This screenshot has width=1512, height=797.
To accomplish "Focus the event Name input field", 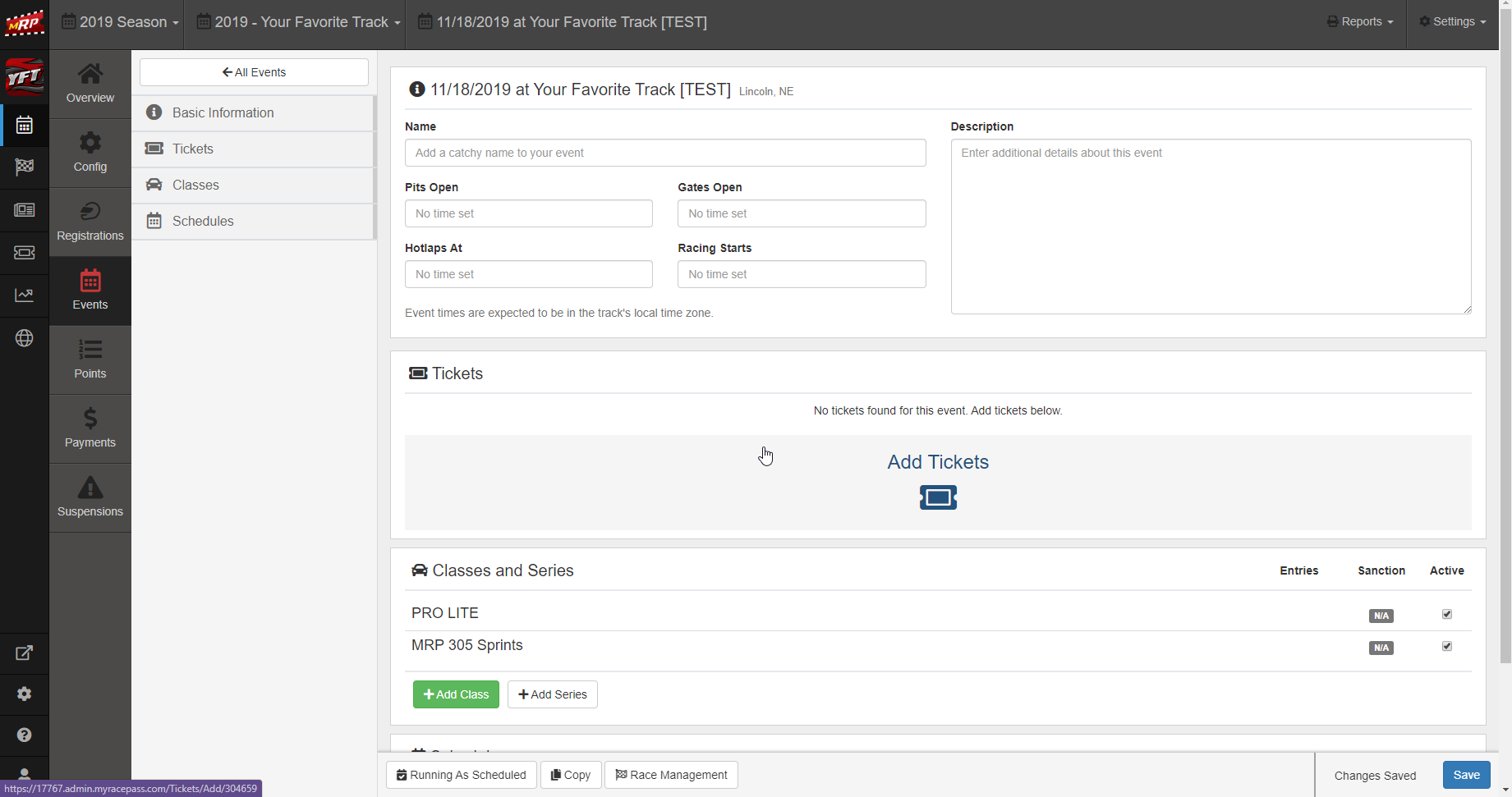I will [665, 153].
